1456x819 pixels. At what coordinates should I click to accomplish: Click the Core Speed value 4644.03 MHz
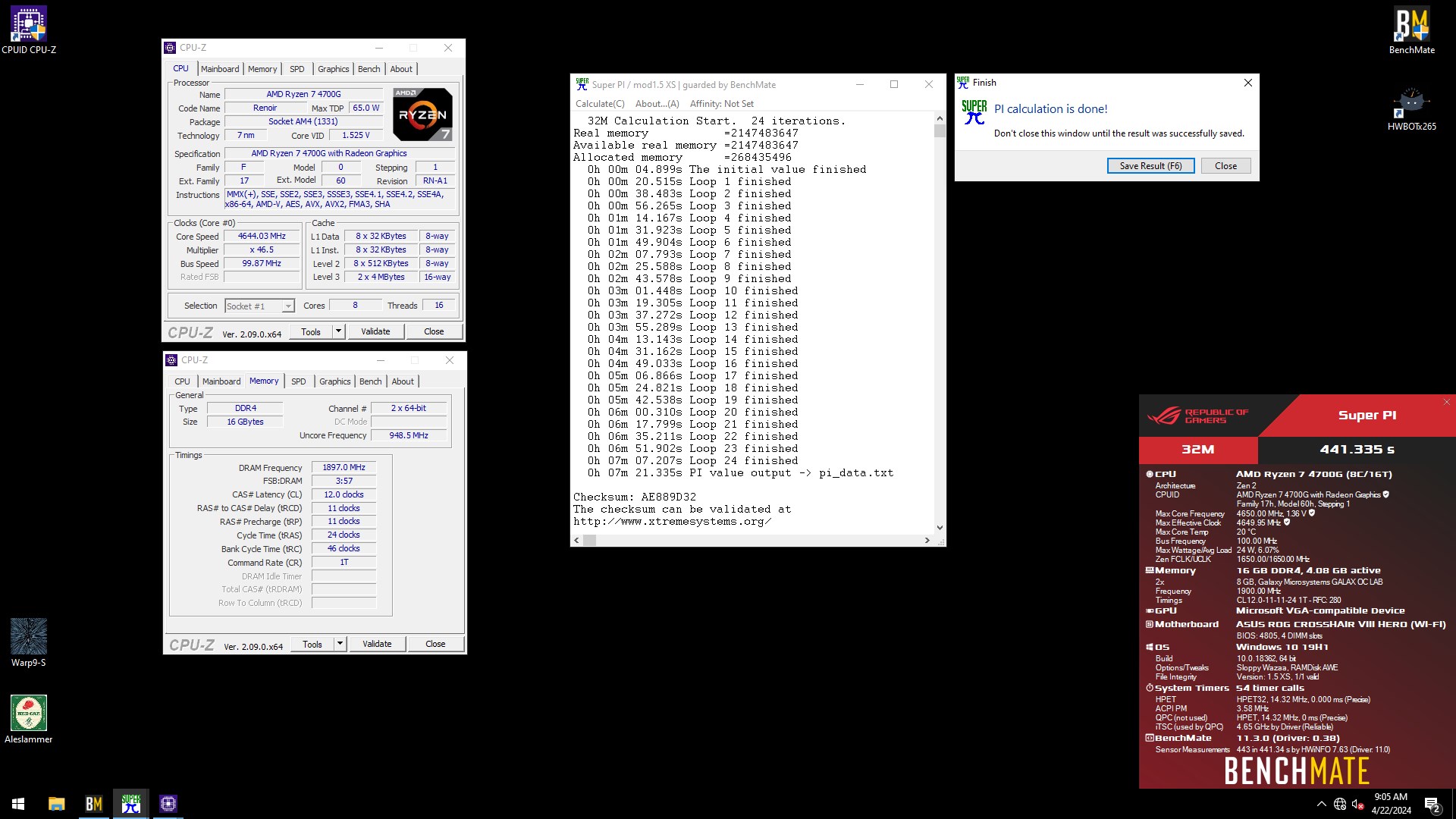click(x=262, y=237)
